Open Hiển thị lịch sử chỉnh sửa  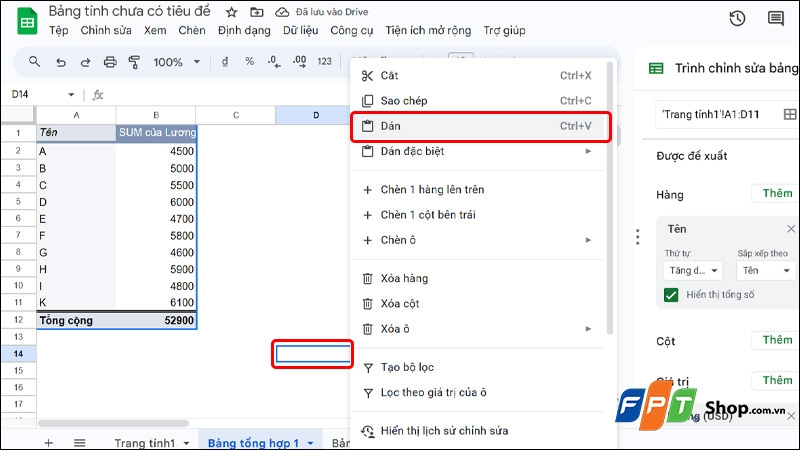pyautogui.click(x=478, y=431)
